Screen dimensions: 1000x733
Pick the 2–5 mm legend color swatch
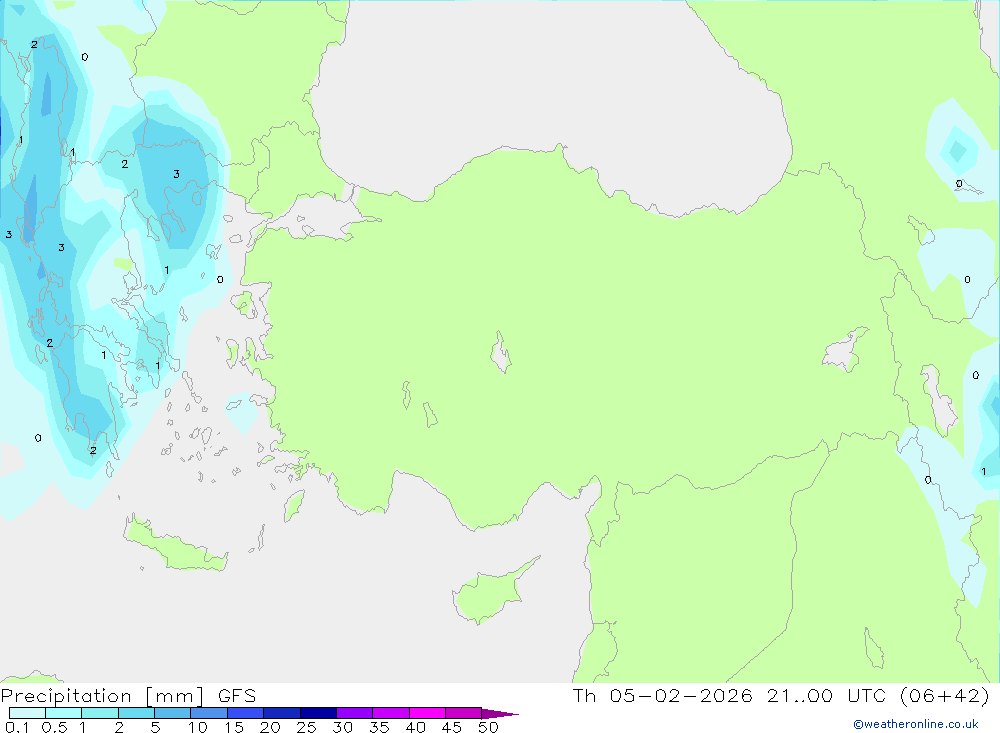(x=136, y=713)
